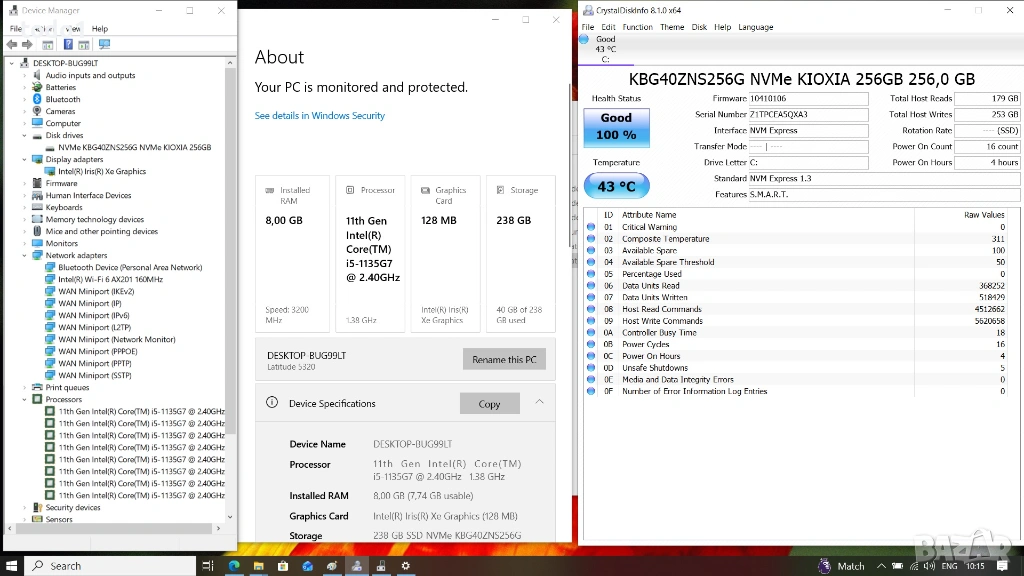The width and height of the screenshot is (1024, 576).
Task: Click the blue Help icon in Device Manager toolbar
Action: pos(68,45)
